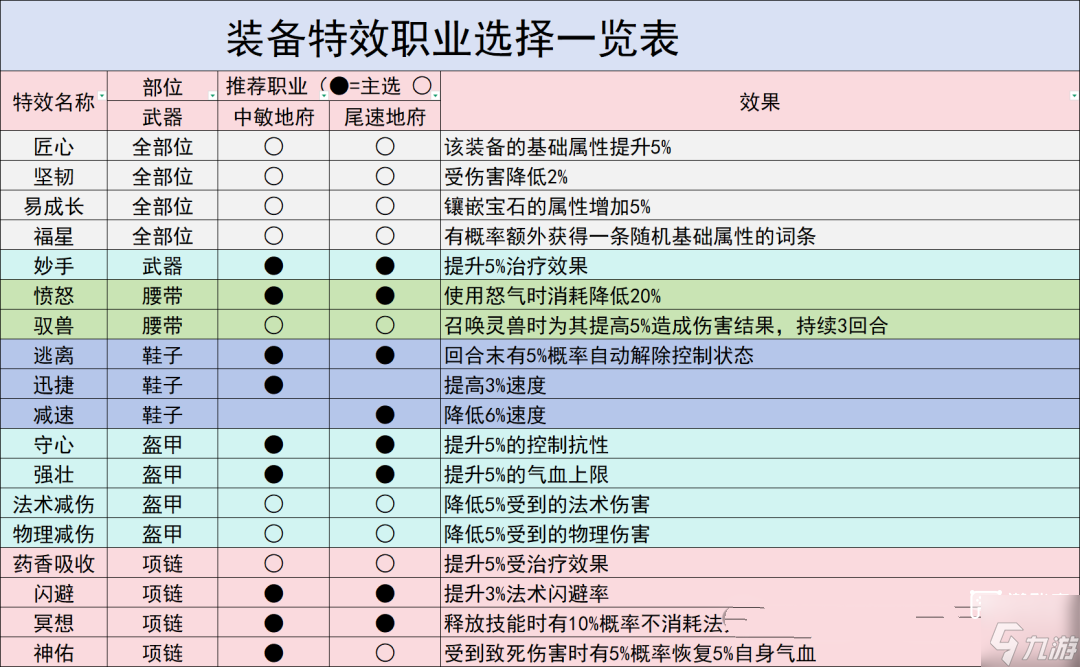
Task: Select the filled circle under 中敏地府 in 神佑 row
Action: [273, 653]
